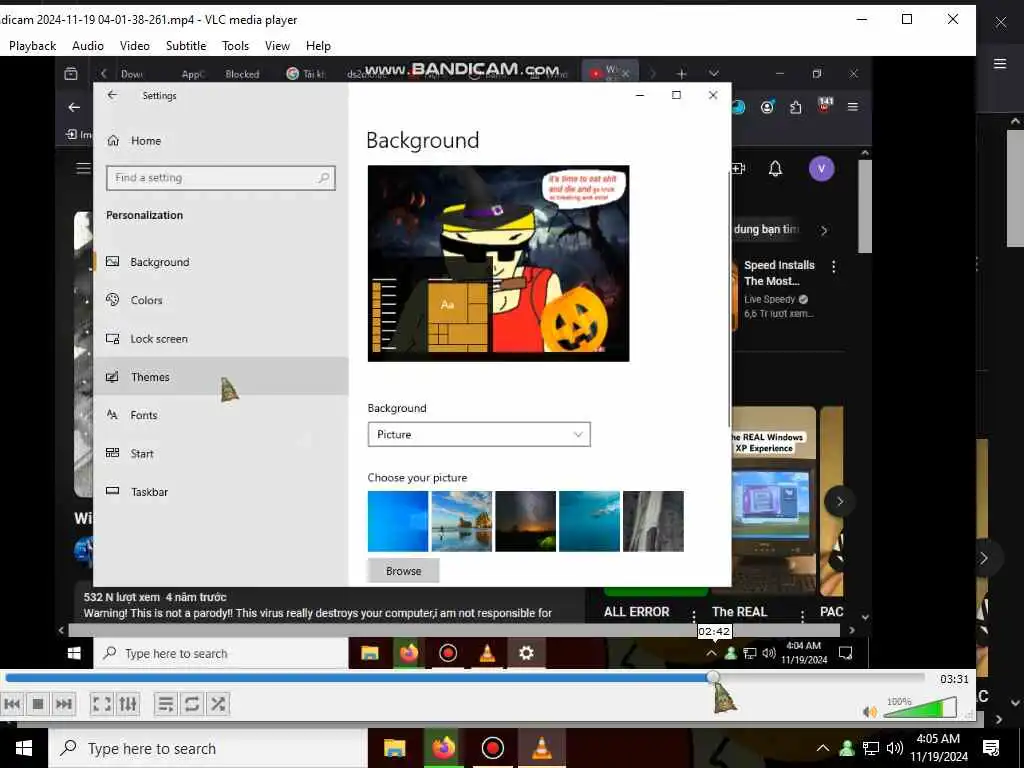This screenshot has width=1024, height=768.
Task: In the video, pick the blue Windows wallpaper thumbnail
Action: [x=398, y=521]
